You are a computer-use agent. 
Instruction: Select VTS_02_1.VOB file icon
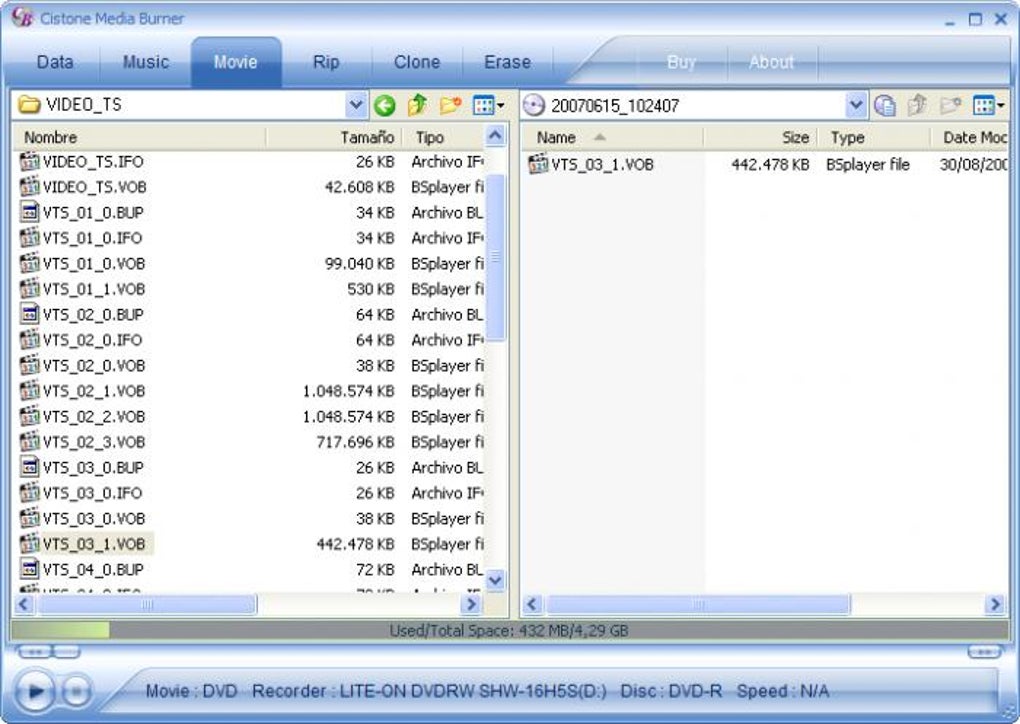(29, 391)
